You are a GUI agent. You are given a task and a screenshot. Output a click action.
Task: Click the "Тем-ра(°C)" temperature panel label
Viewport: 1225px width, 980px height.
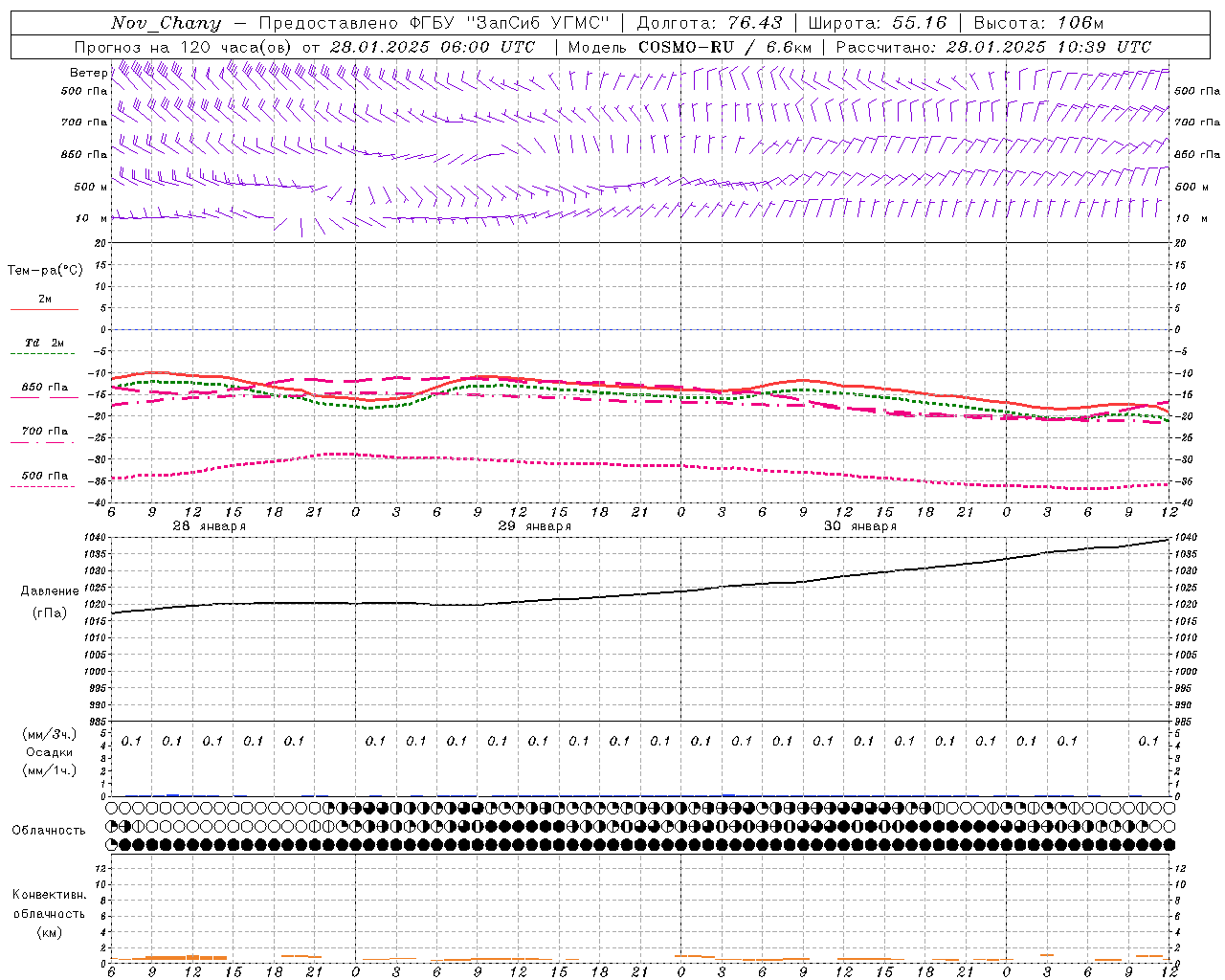tap(45, 271)
